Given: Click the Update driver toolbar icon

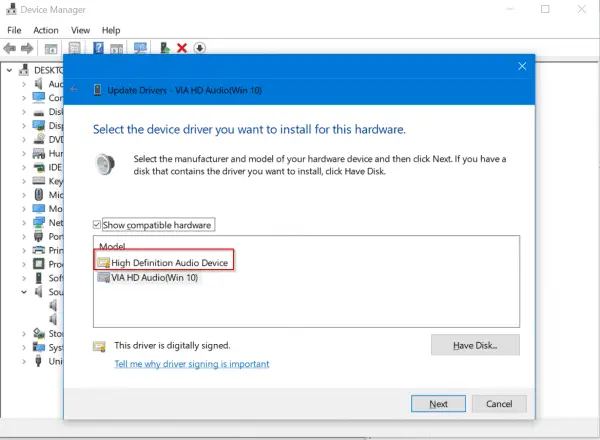Looking at the screenshot, I should 165,48.
